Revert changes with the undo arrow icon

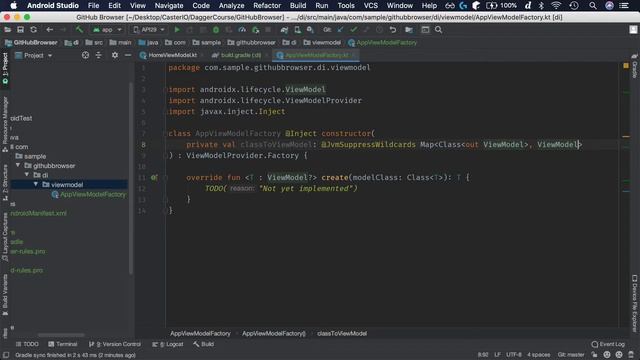click(393, 30)
